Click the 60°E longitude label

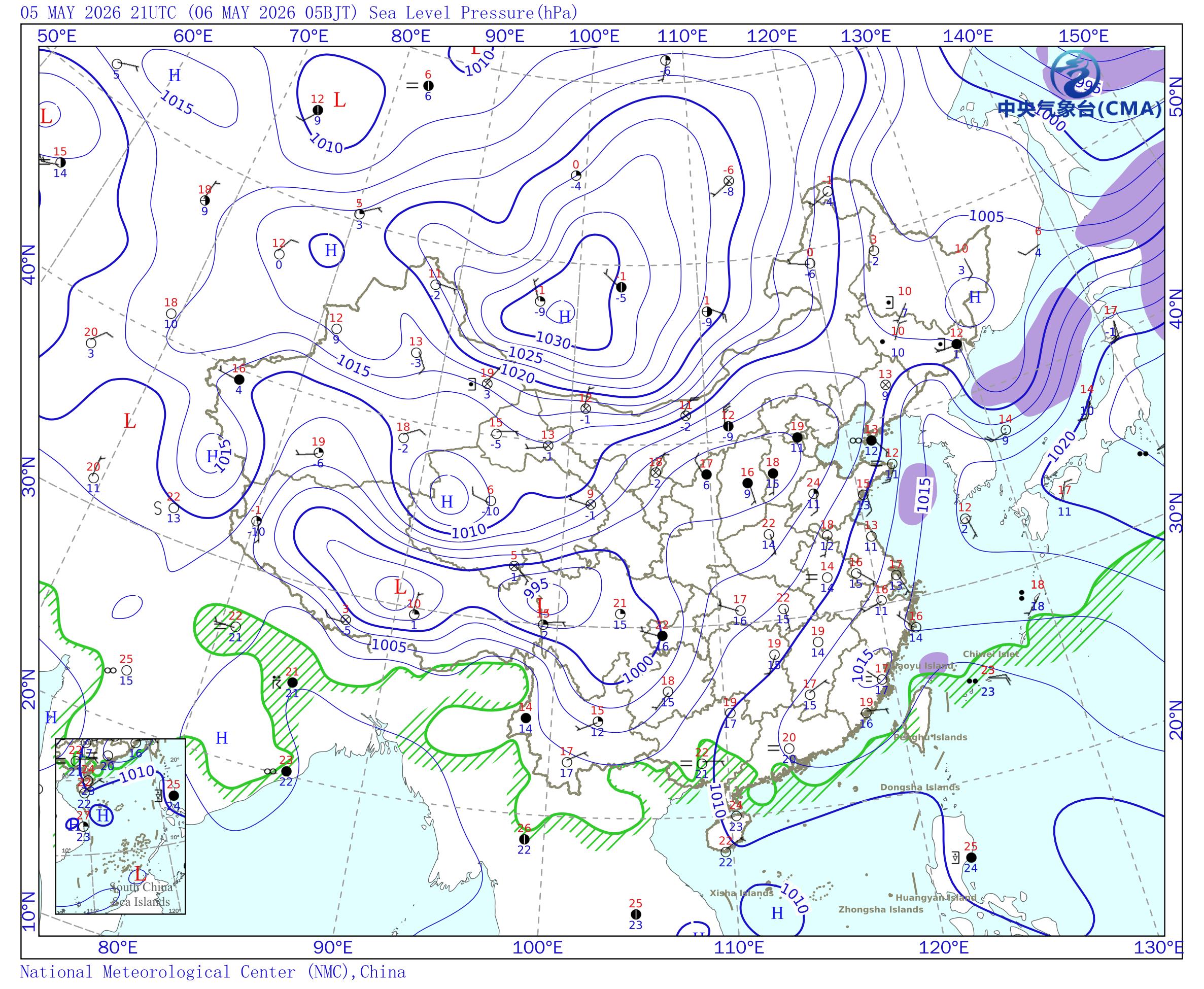pyautogui.click(x=193, y=37)
